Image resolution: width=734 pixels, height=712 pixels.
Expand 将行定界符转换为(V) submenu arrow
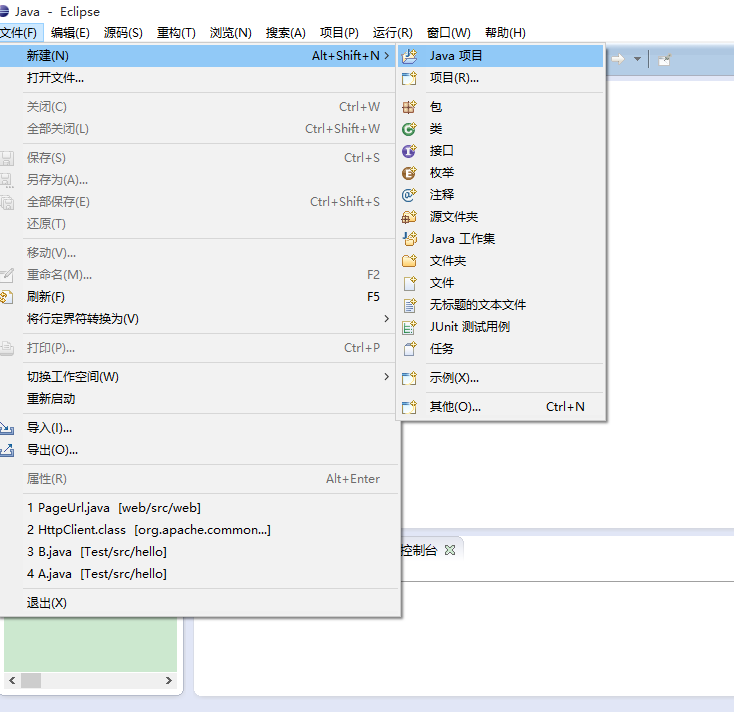[x=387, y=319]
